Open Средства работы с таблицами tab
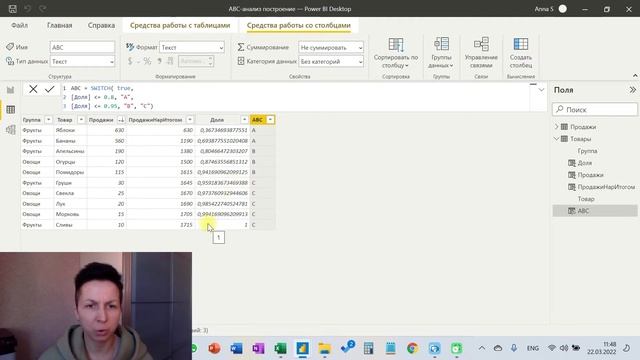This screenshot has width=640, height=360. click(180, 25)
